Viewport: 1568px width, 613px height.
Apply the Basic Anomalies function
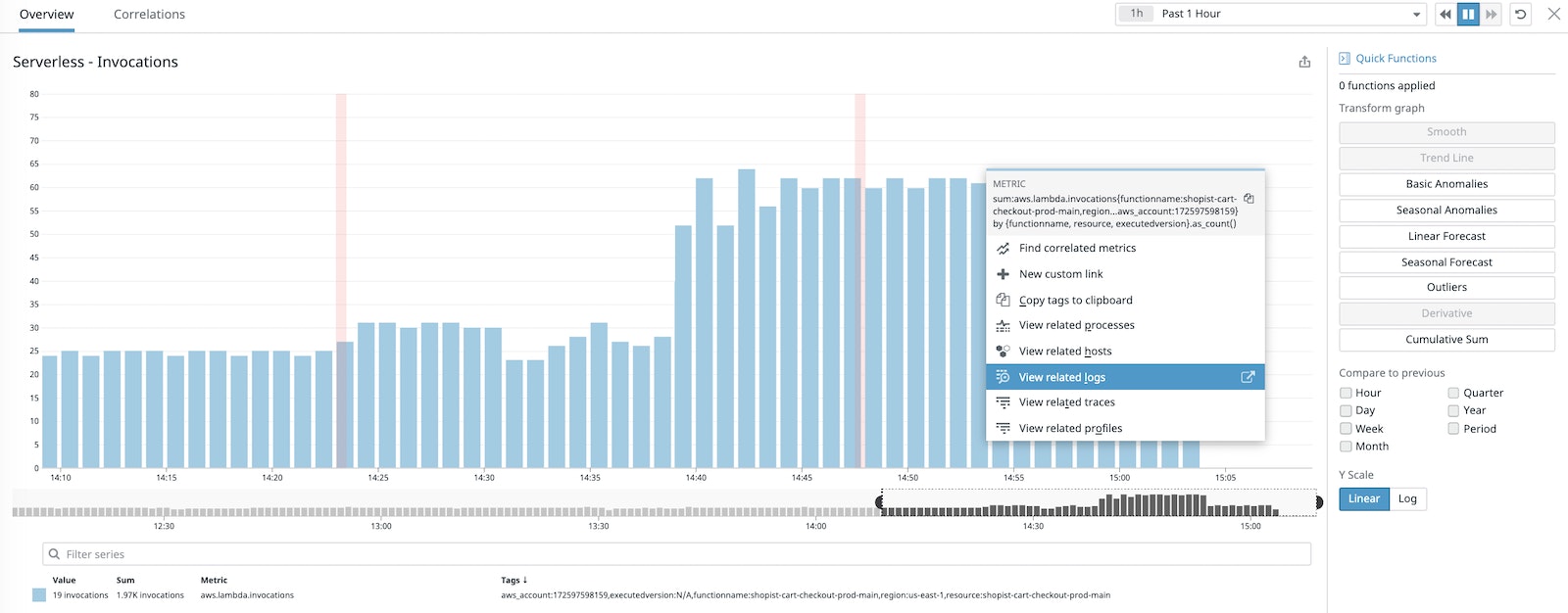pyautogui.click(x=1446, y=184)
